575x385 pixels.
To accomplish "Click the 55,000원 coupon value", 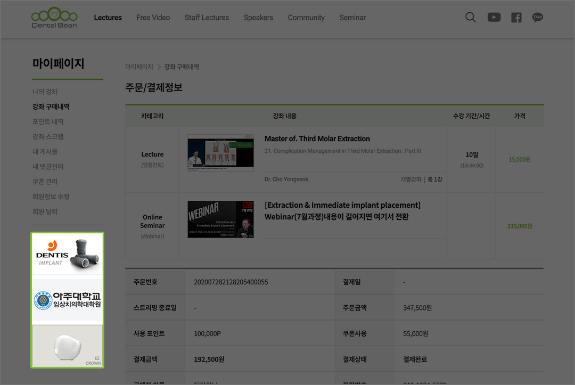I will pyautogui.click(x=415, y=334).
